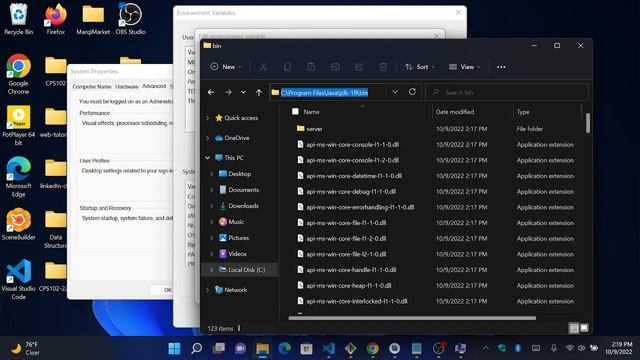Open Recycle Bin on the desktop
Viewport: 640px width, 360px height.
pyautogui.click(x=18, y=19)
